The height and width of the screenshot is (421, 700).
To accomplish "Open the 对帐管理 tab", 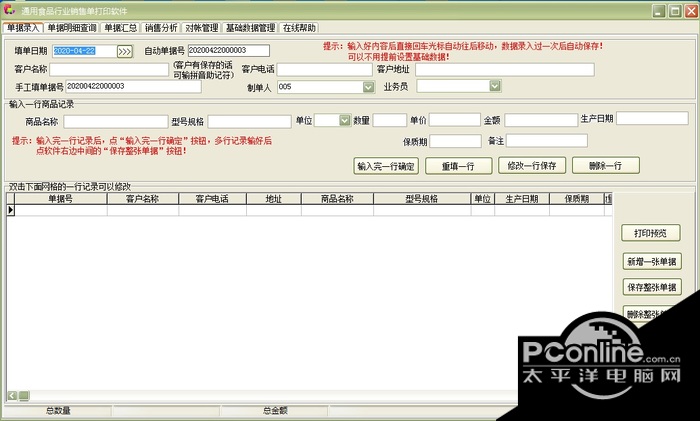I will 201,28.
